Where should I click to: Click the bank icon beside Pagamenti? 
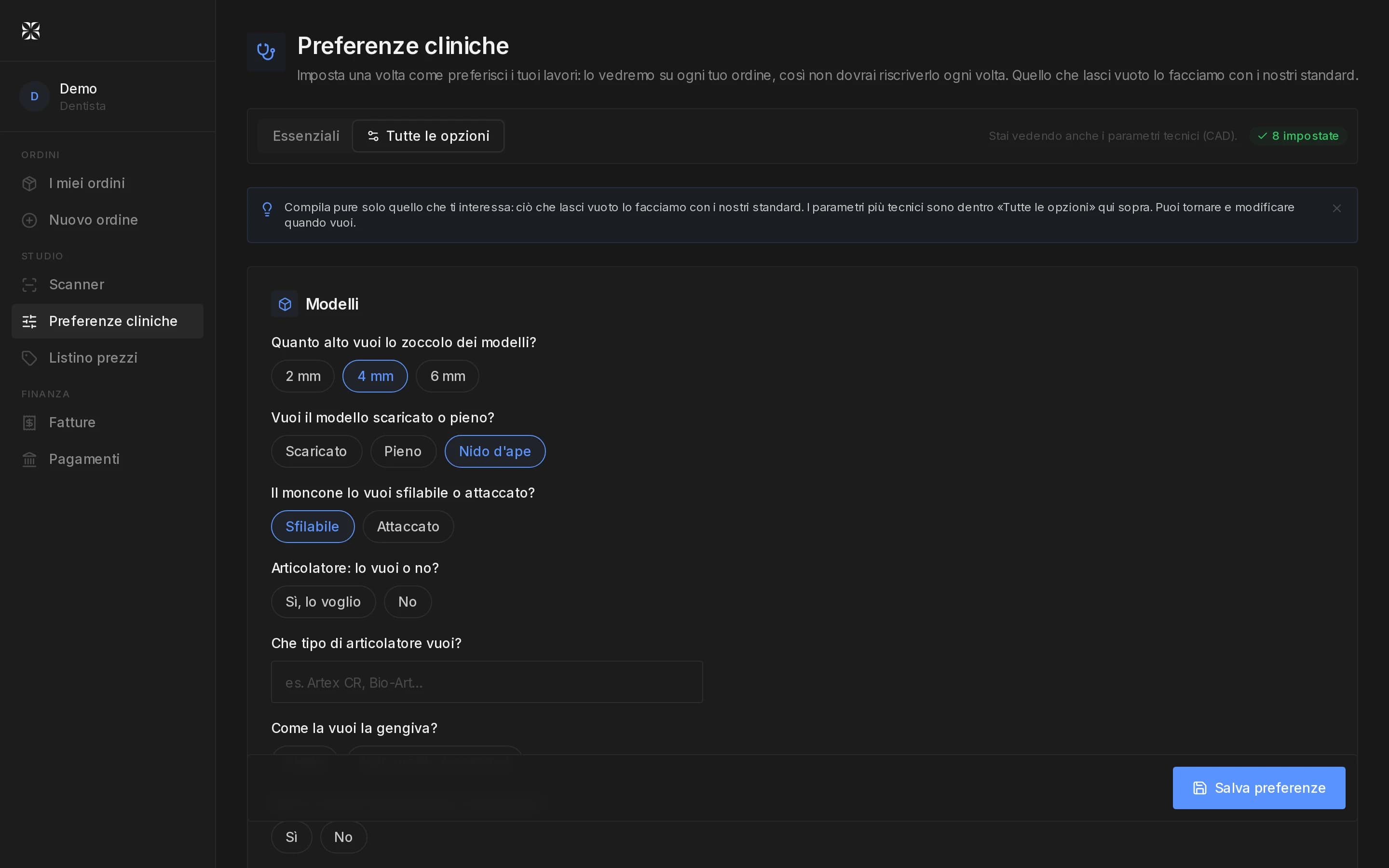29,459
